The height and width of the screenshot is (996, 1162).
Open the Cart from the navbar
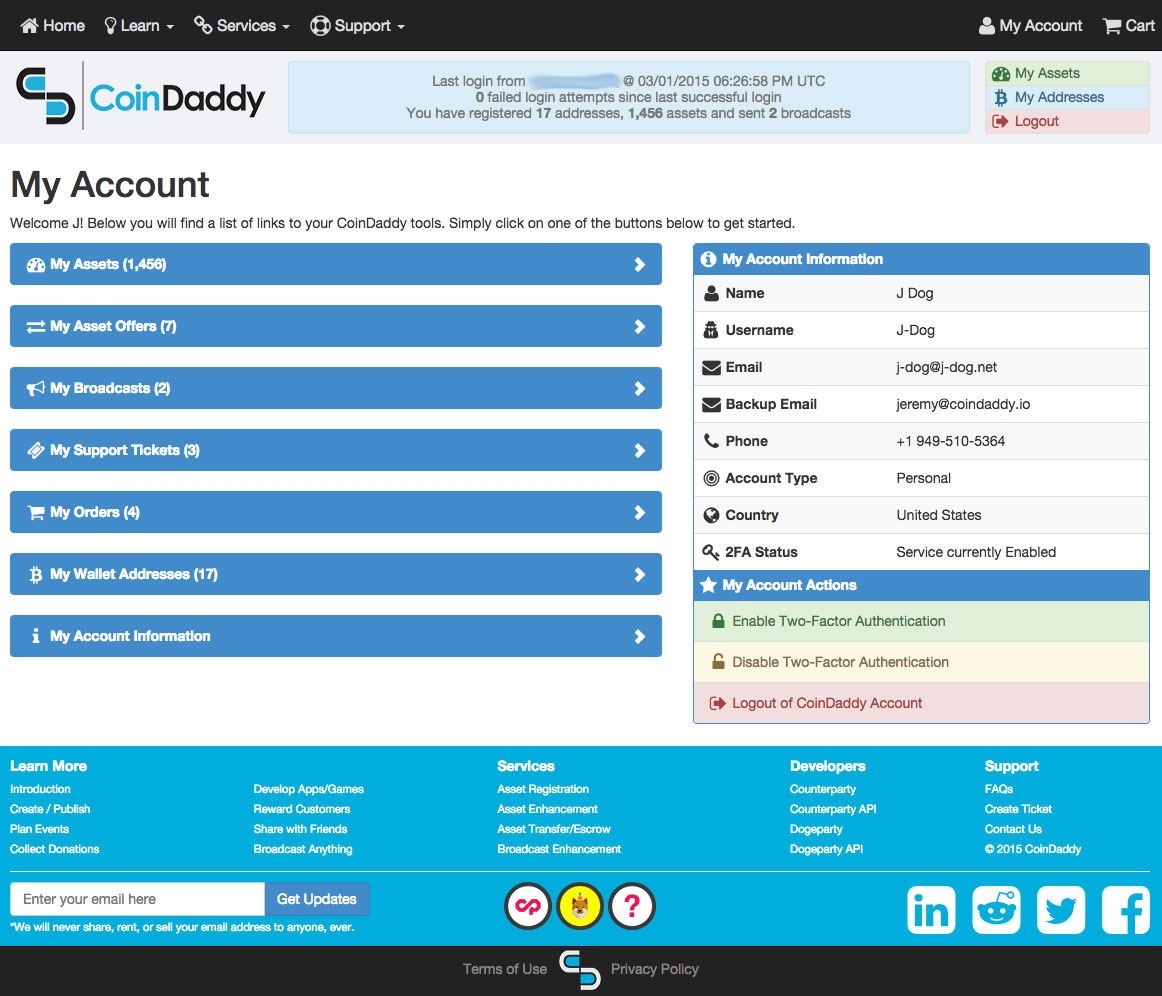click(x=1128, y=26)
